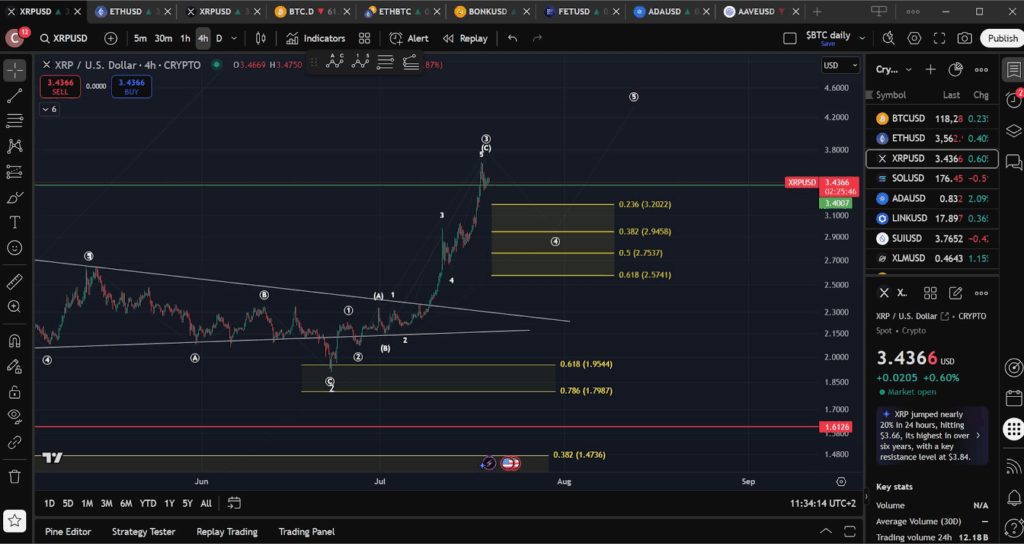The image size is (1024, 544).
Task: Open the quick search lightning icon
Action: (888, 39)
